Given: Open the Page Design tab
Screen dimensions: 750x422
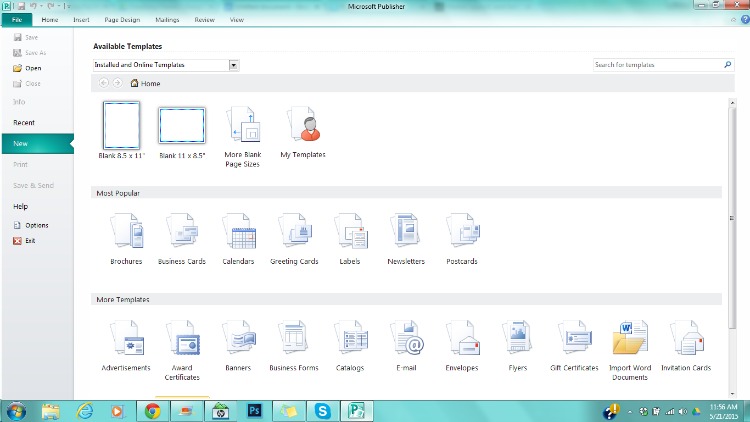Looking at the screenshot, I should (x=122, y=20).
